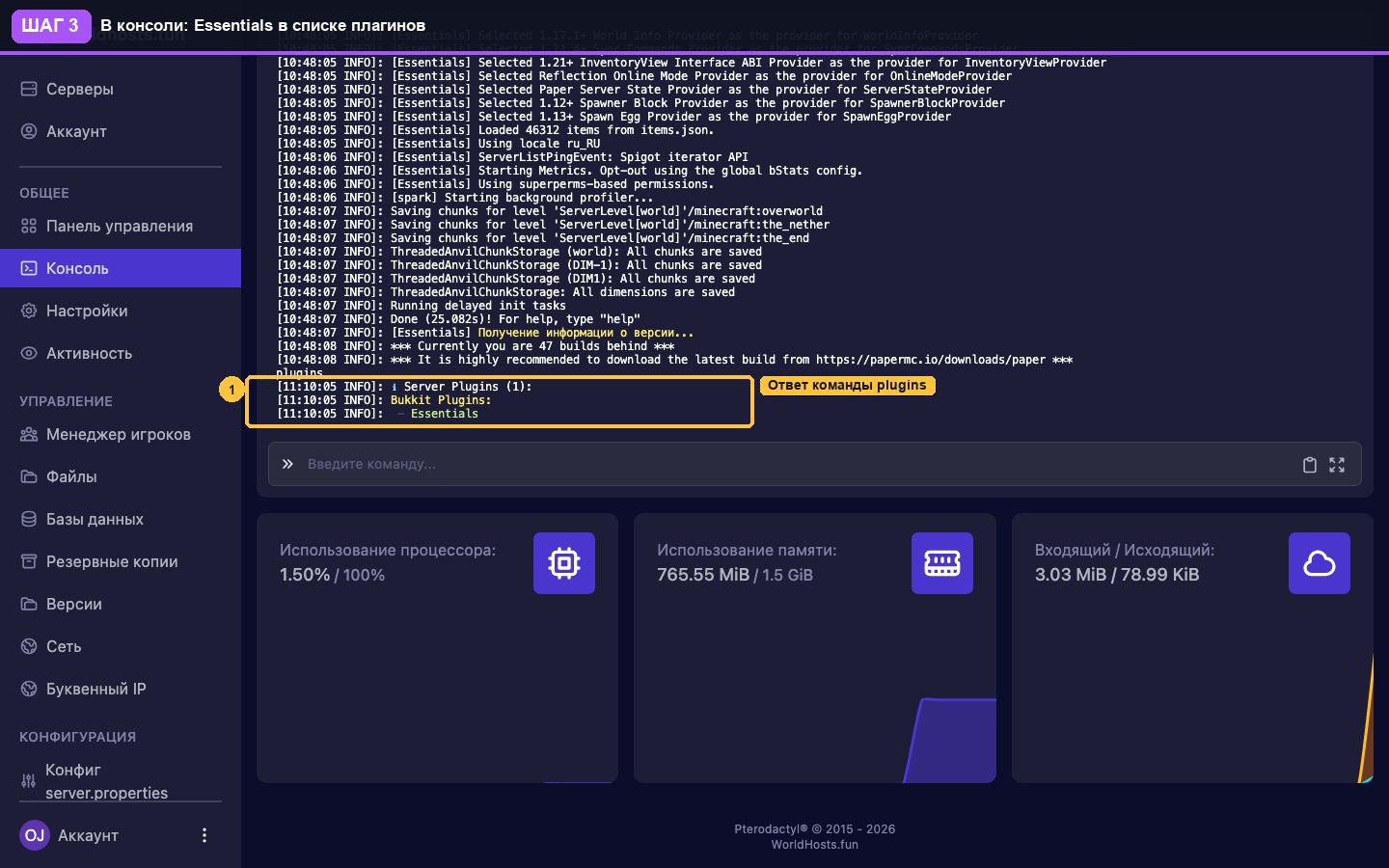Click the double-chevron prompt icon
This screenshot has width=1389, height=868.
(287, 464)
